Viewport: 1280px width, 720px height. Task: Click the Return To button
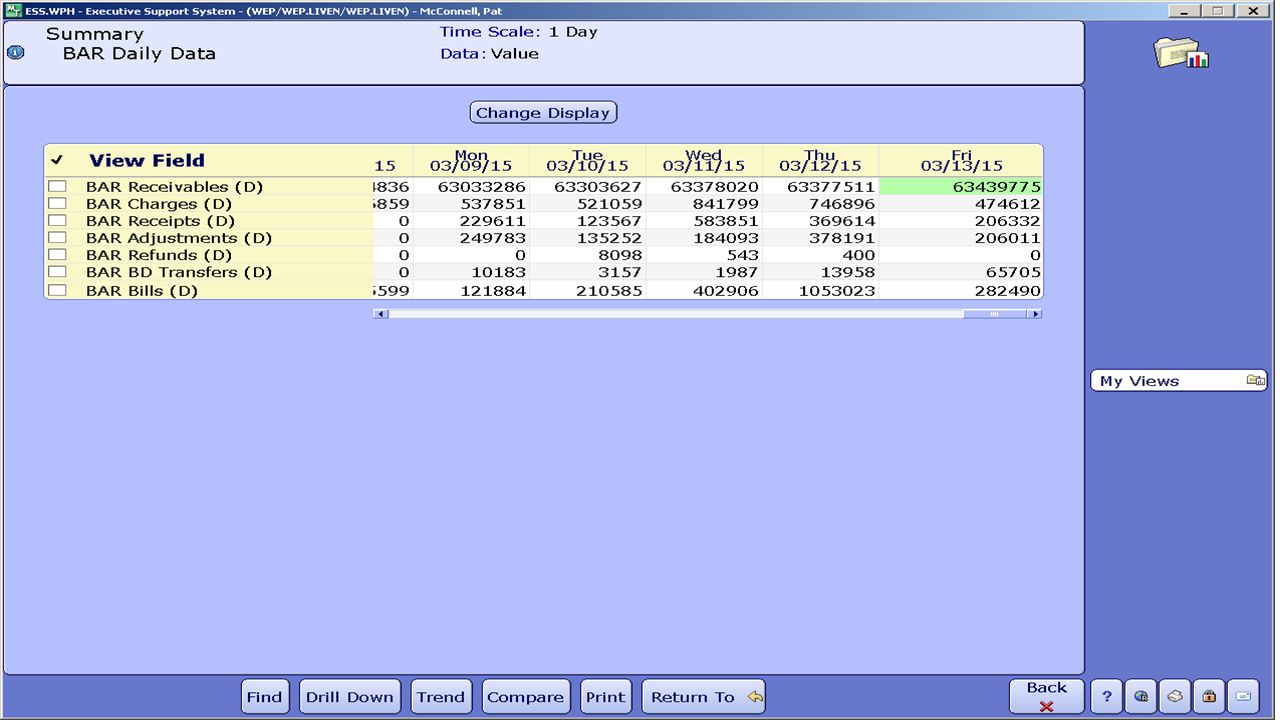(x=704, y=697)
